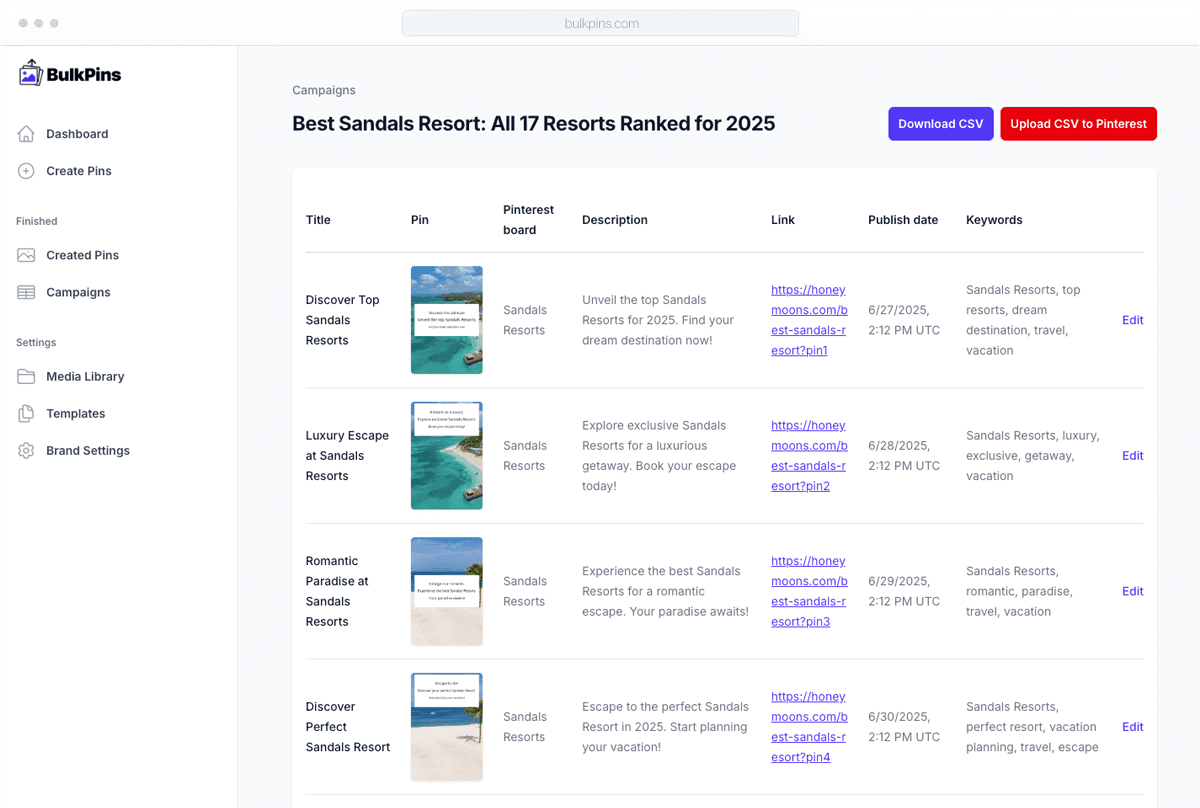Click the Publish date column header
Viewport: 1200px width, 808px height.
(x=903, y=220)
